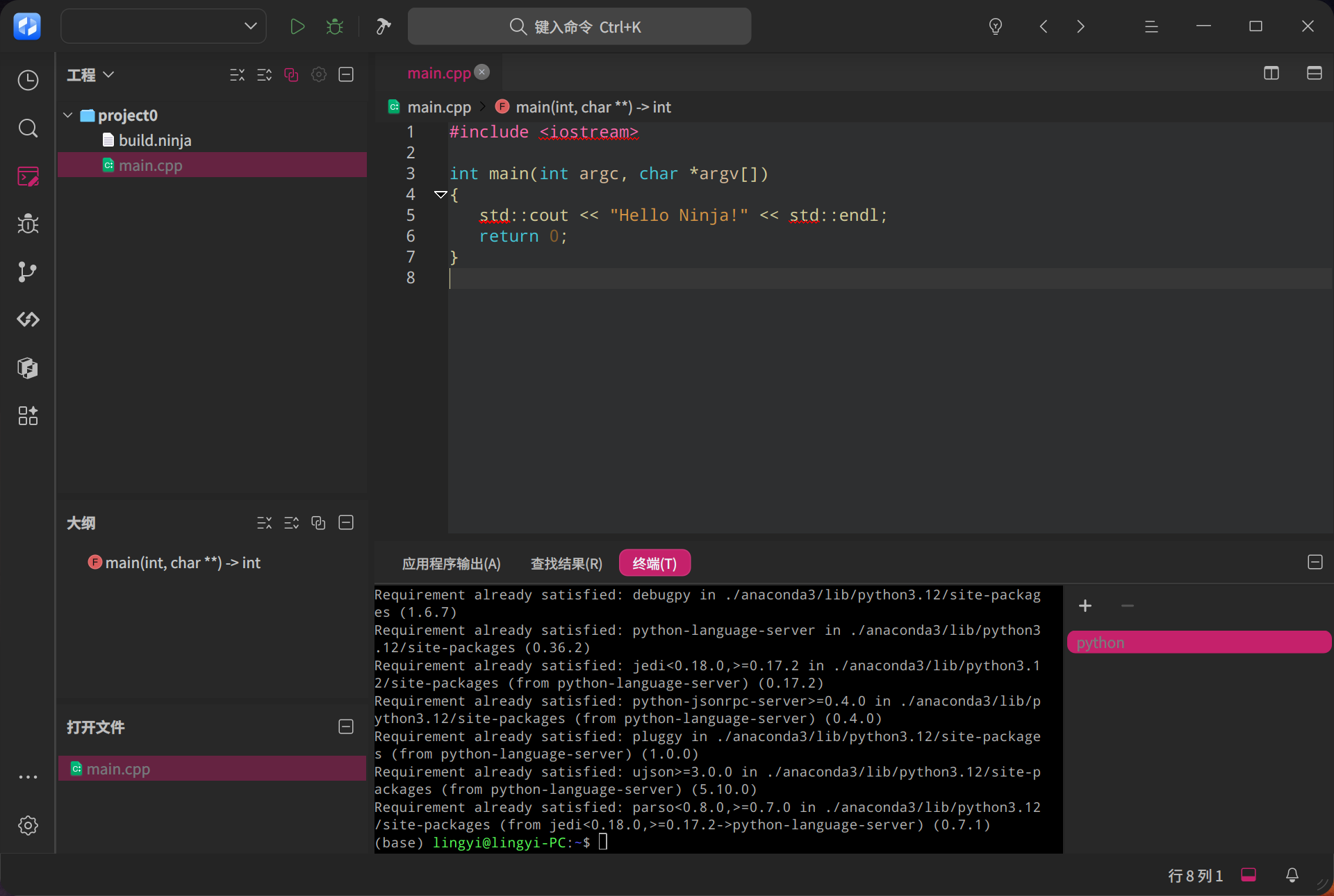Click the 行 8 列 1 cursor position

pyautogui.click(x=1195, y=876)
